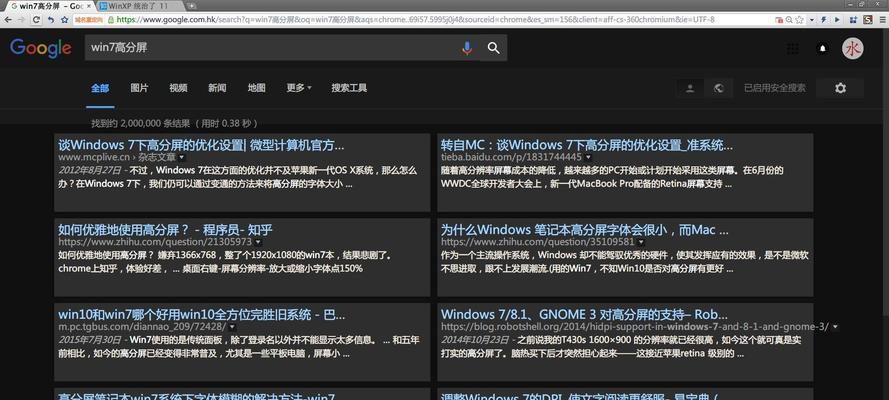
Task: Show private results with the person icon
Action: (690, 88)
